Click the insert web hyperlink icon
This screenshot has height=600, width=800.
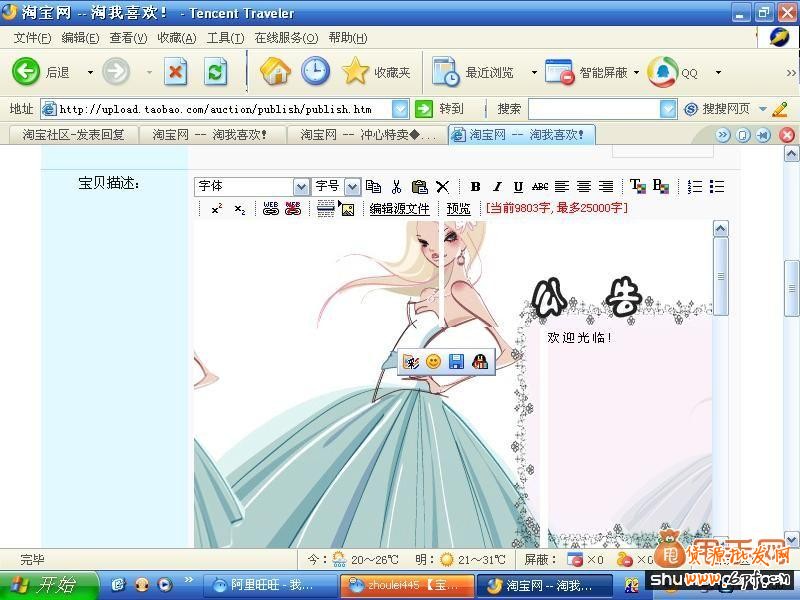pos(270,209)
